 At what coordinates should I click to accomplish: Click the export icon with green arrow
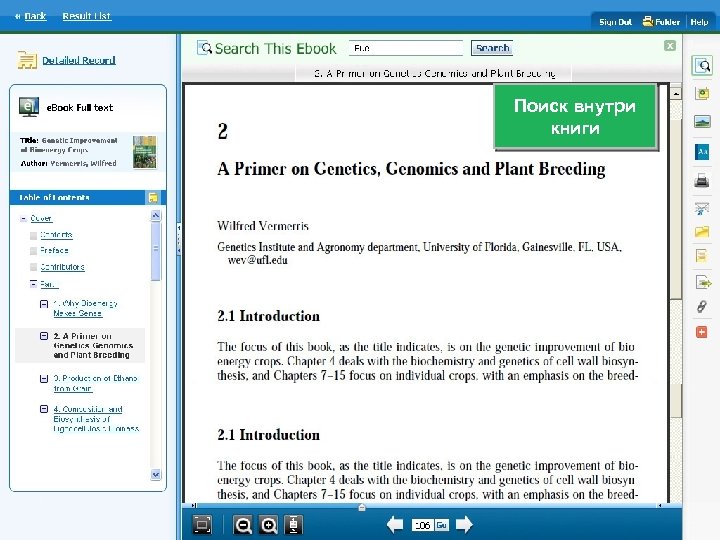703,282
